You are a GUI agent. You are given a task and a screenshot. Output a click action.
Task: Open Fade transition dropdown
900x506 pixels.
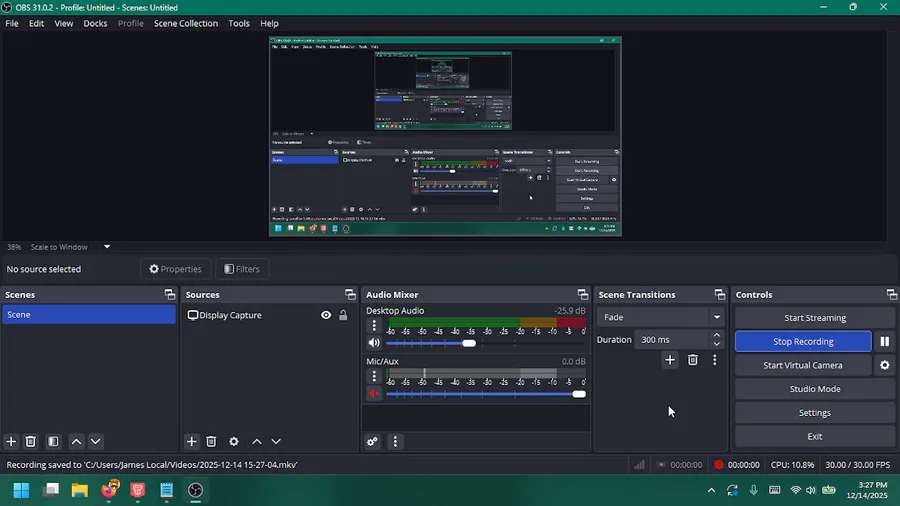(660, 317)
